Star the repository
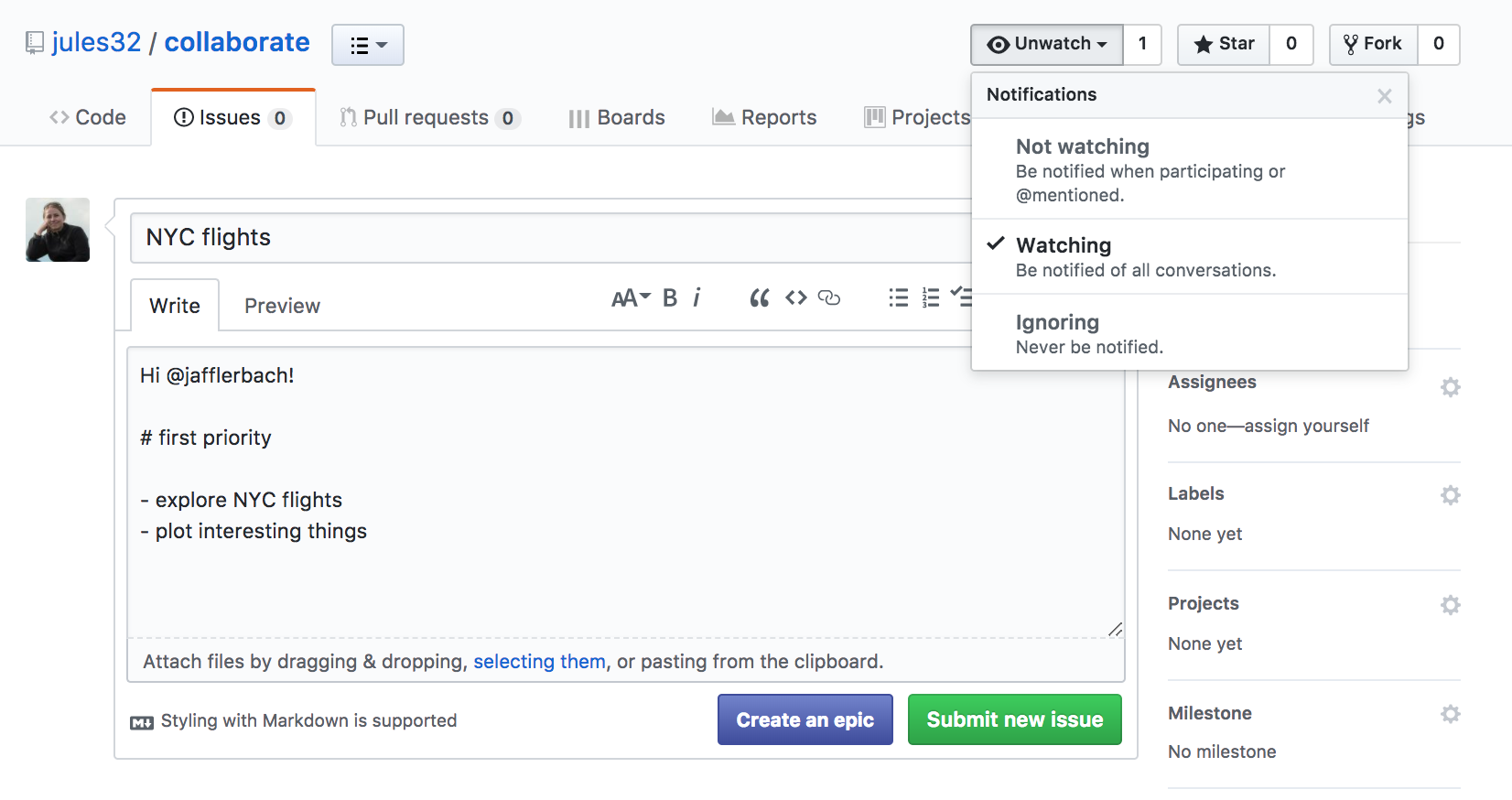This screenshot has height=800, width=1512. coord(1224,44)
